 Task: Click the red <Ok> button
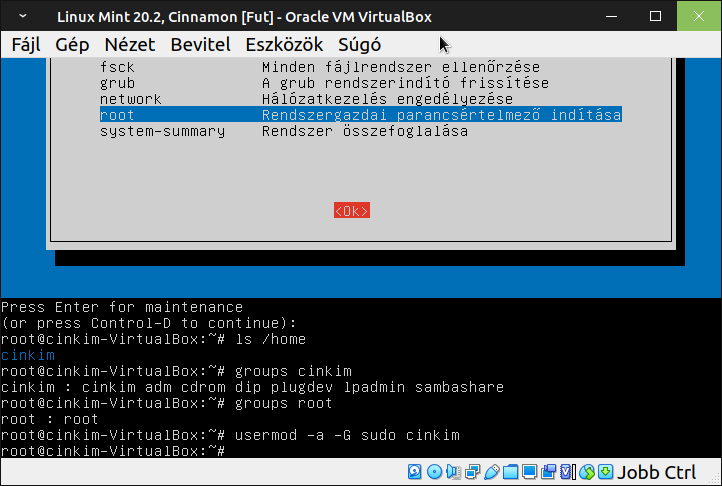(x=352, y=211)
